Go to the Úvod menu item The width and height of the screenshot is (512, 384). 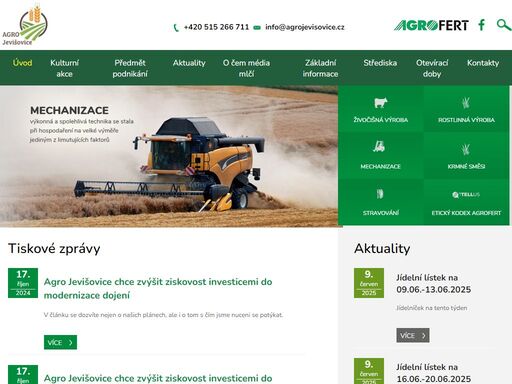point(23,63)
